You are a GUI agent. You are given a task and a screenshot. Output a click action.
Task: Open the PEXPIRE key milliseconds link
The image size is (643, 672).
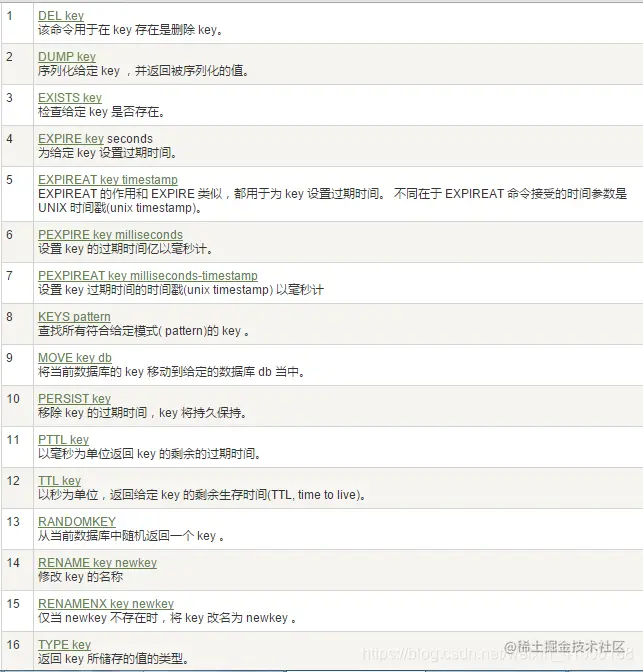point(110,235)
